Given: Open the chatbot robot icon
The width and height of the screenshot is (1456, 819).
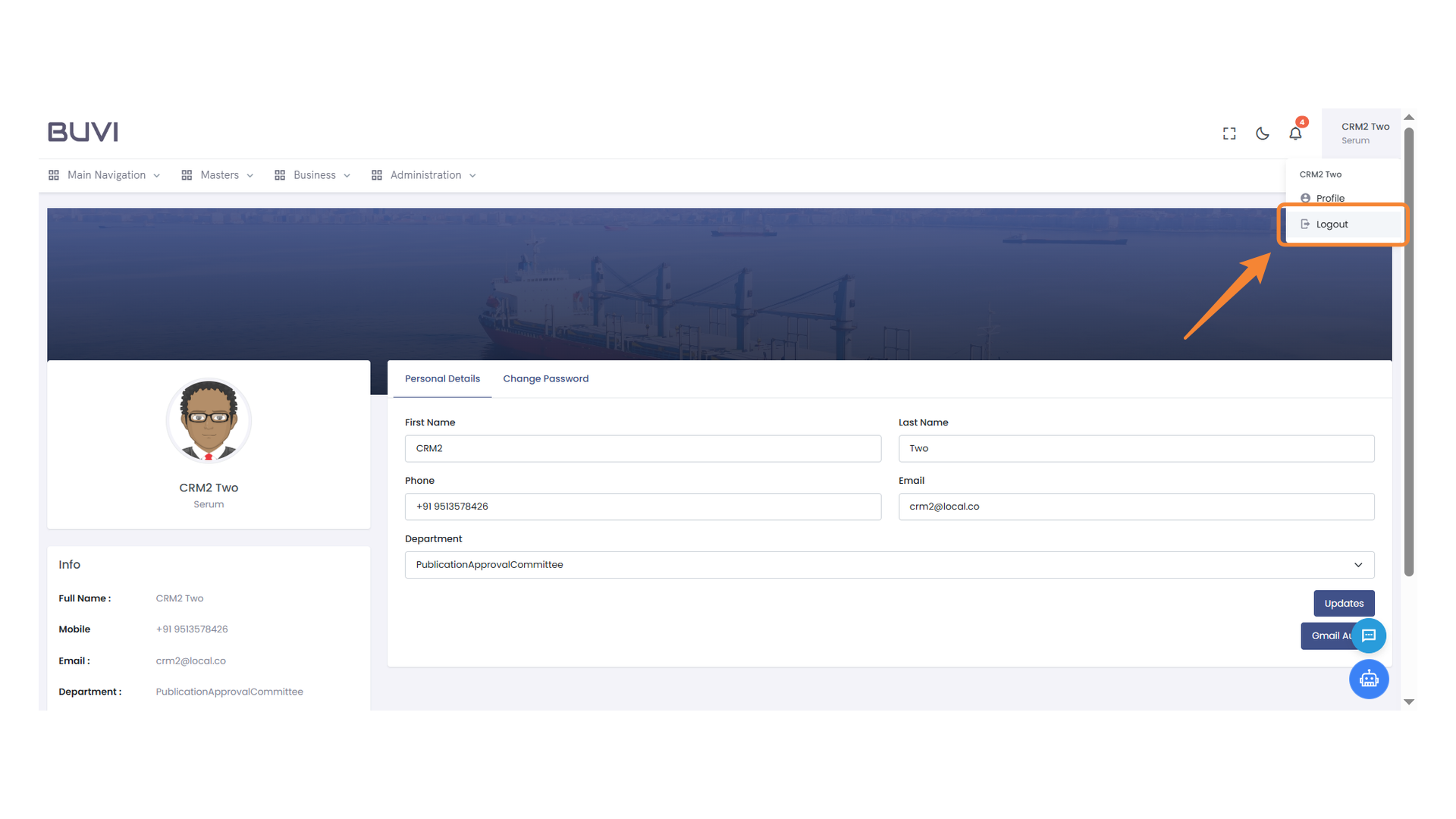Looking at the screenshot, I should [1369, 679].
